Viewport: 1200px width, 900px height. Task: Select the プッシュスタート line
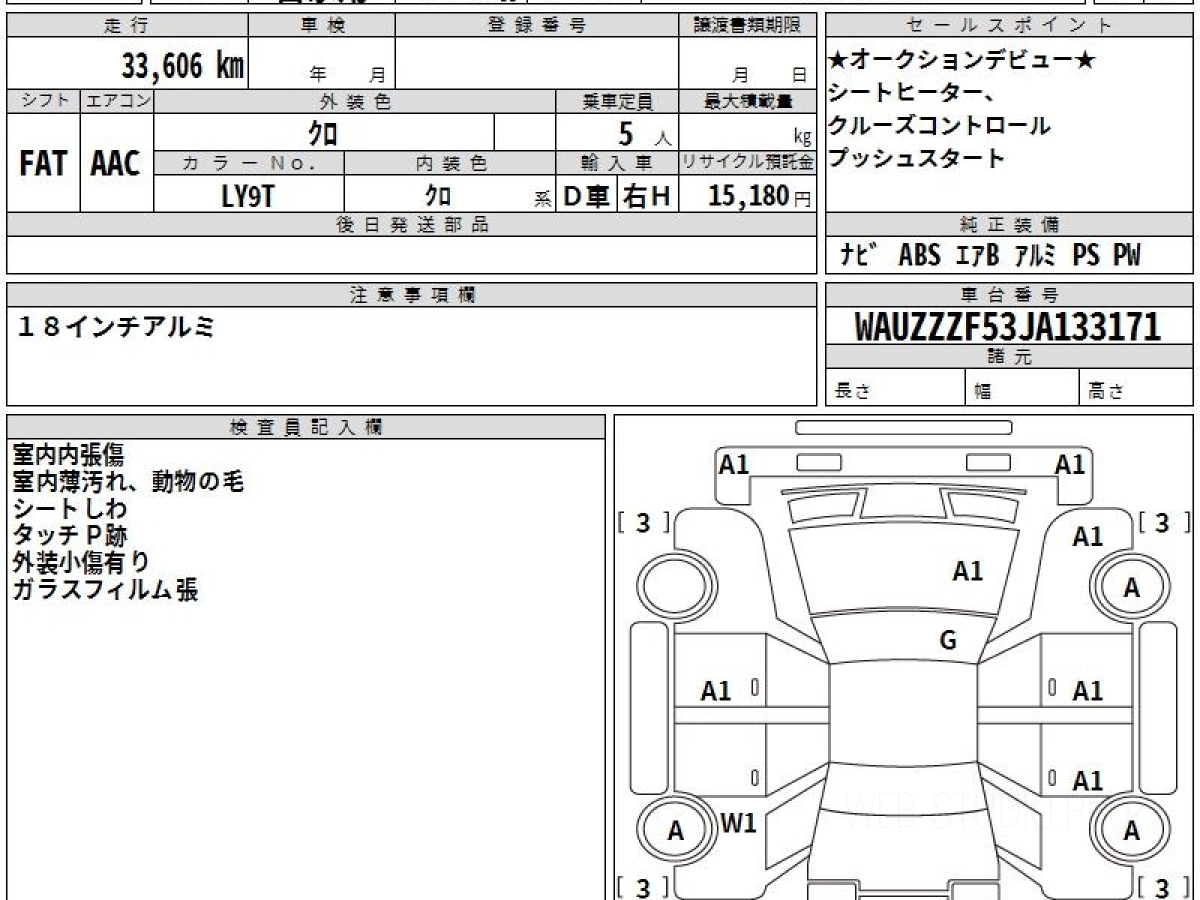[917, 158]
